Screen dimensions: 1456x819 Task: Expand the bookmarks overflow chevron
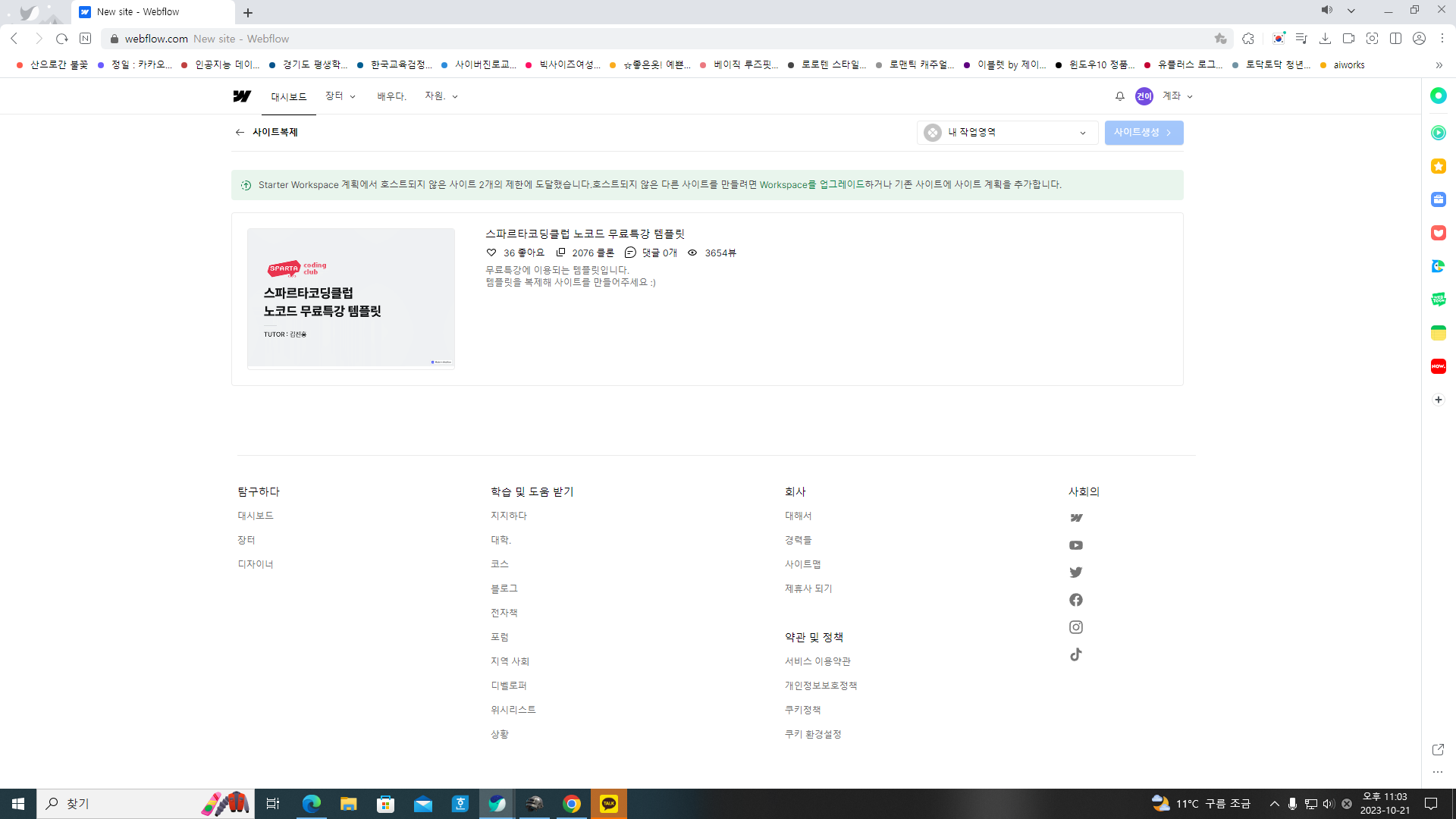1439,65
